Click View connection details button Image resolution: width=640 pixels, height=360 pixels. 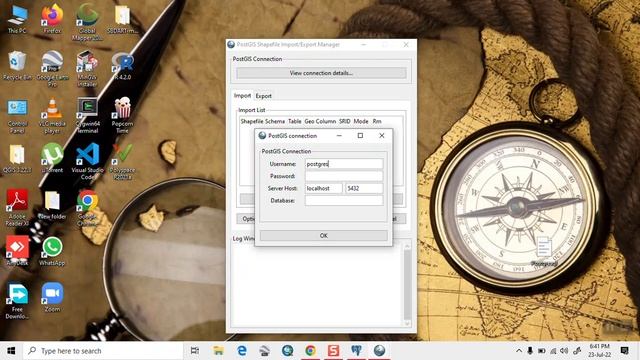coord(321,73)
